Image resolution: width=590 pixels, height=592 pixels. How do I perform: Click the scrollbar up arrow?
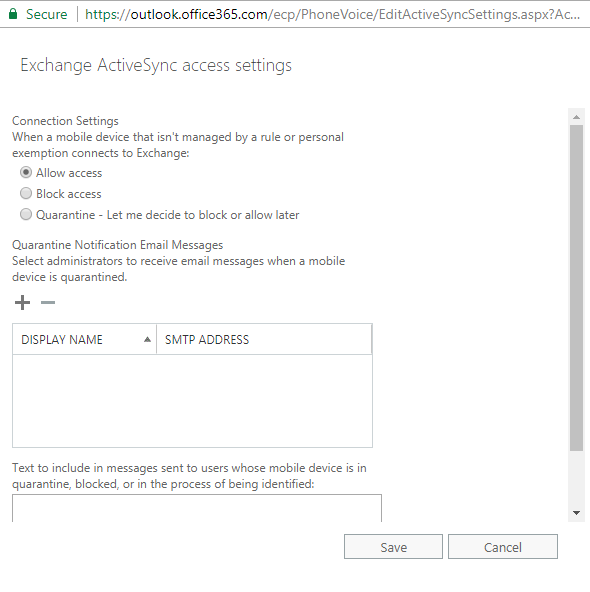coord(576,117)
